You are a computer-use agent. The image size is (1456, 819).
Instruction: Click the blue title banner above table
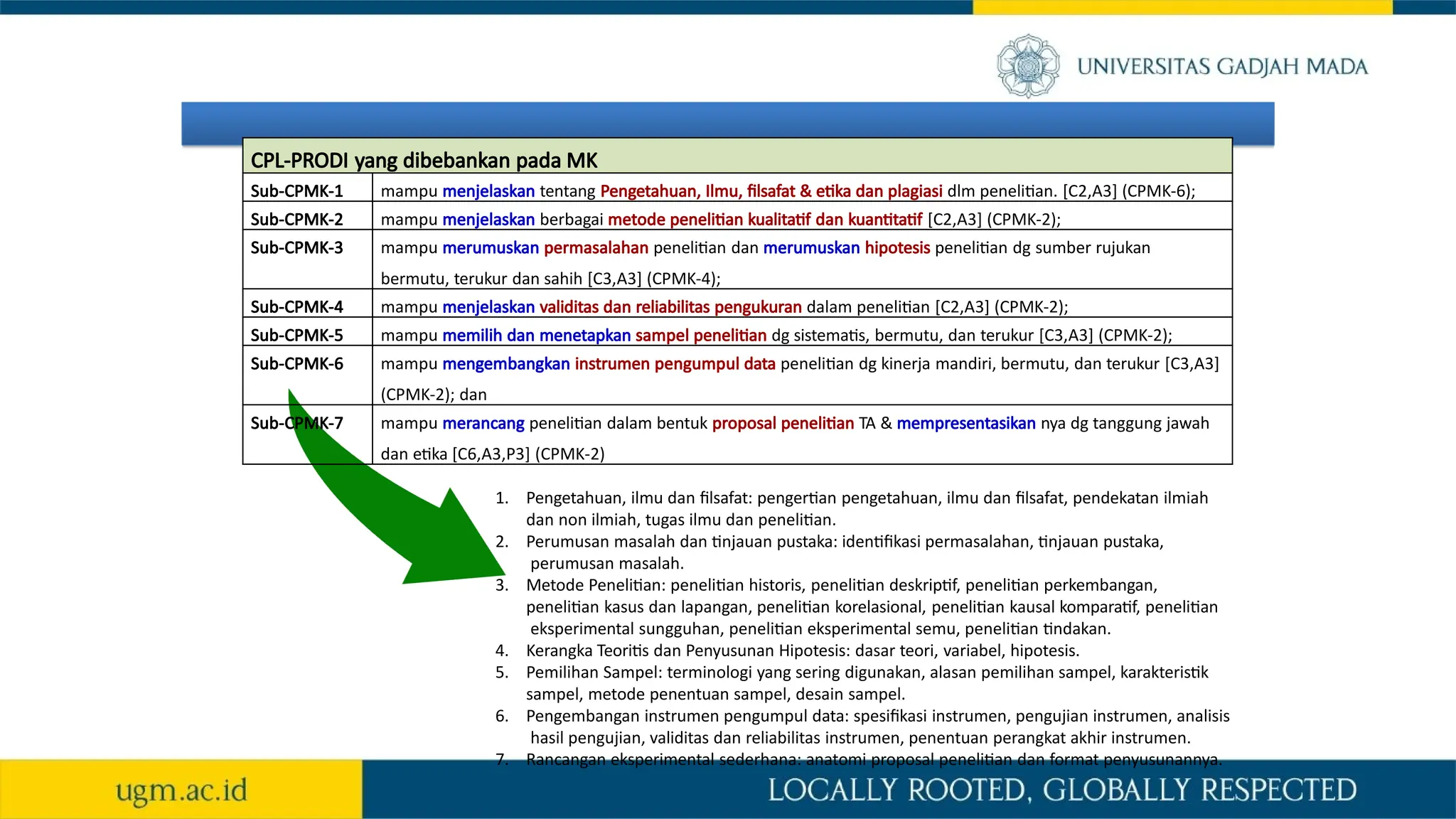coord(727,119)
